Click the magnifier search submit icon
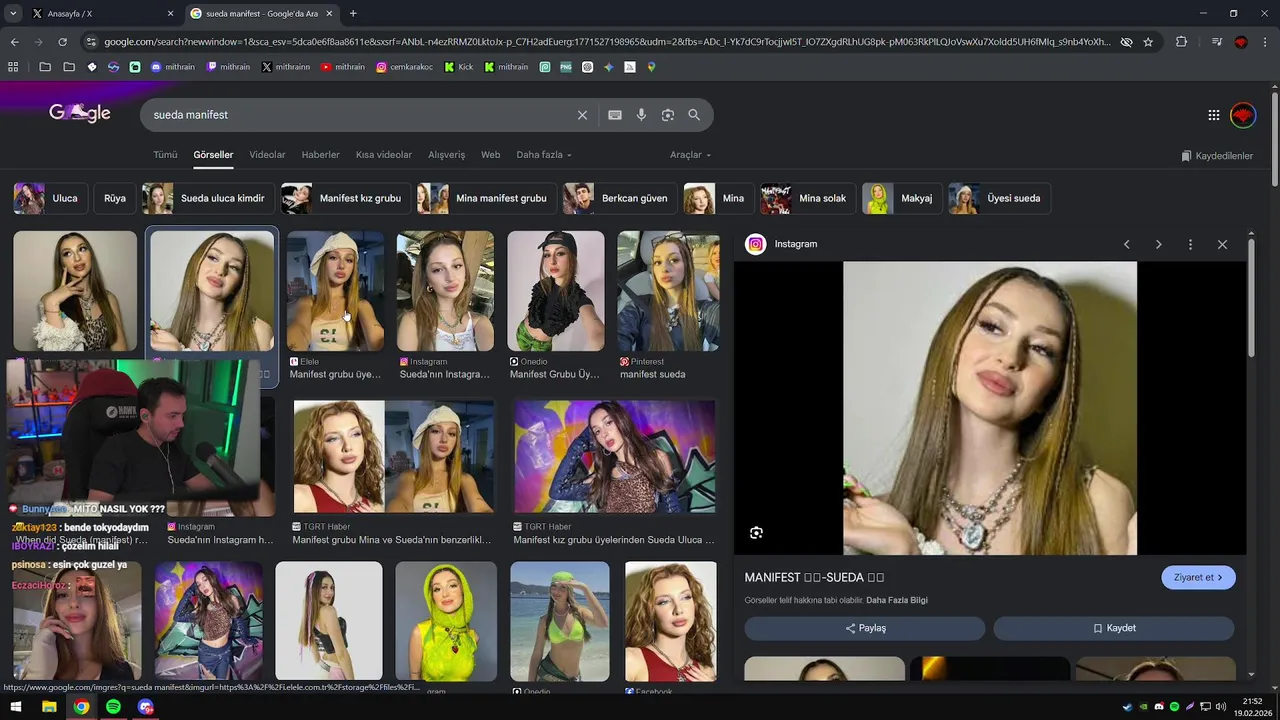The width and height of the screenshot is (1280, 720). click(694, 115)
